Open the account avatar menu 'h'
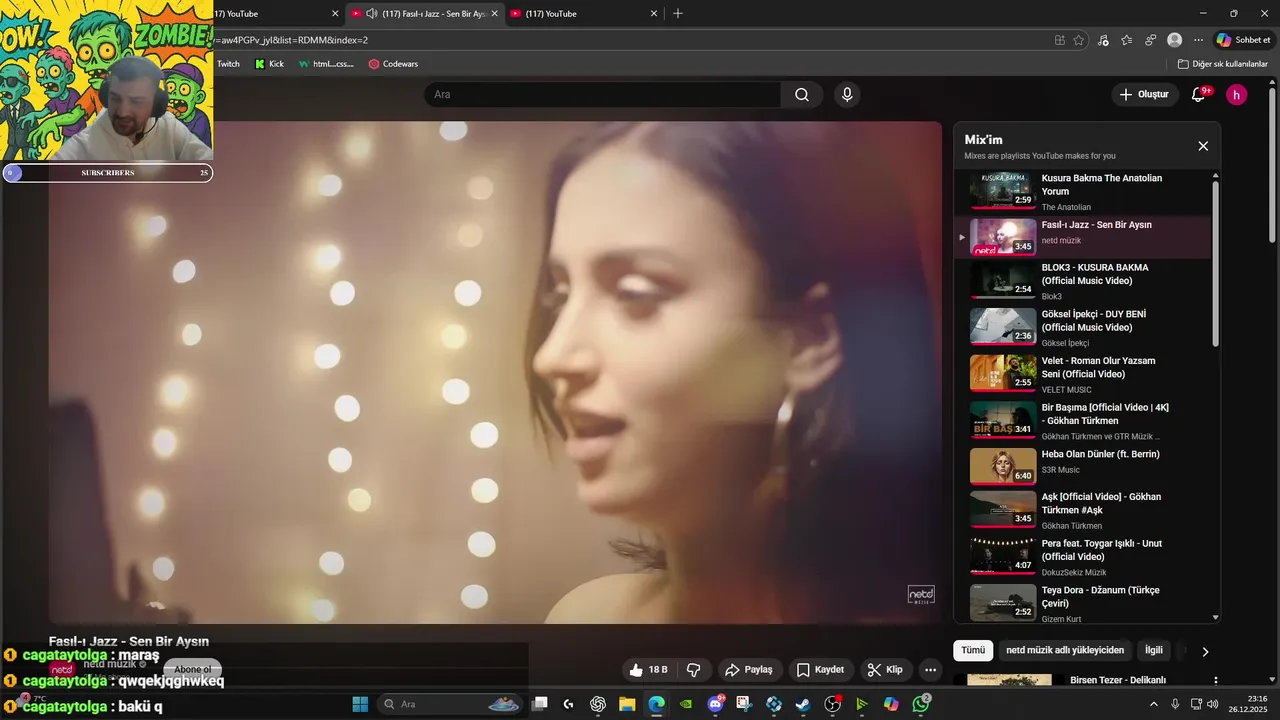The image size is (1280, 720). pos(1237,95)
